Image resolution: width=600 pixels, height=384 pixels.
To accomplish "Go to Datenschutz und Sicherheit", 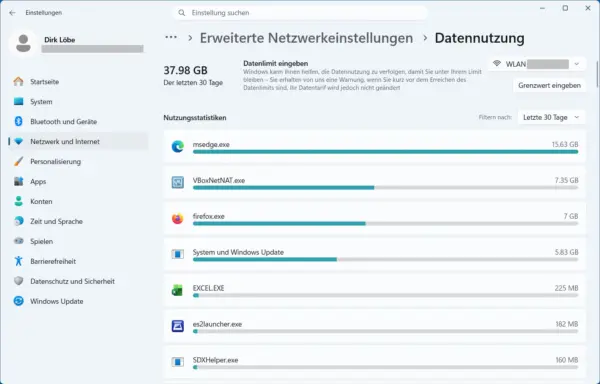I will pos(78,281).
